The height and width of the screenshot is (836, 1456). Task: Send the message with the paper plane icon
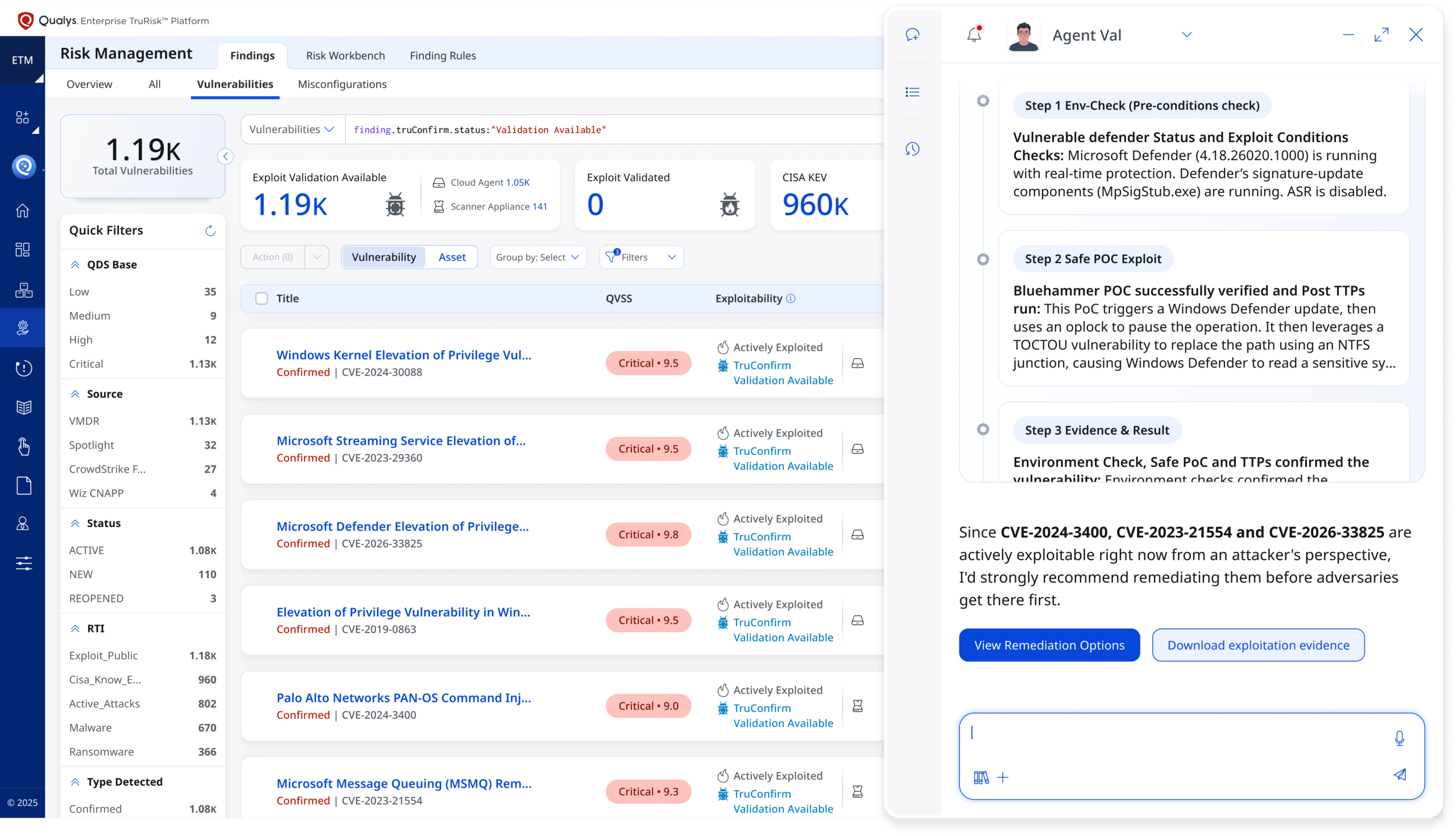[x=1400, y=775]
